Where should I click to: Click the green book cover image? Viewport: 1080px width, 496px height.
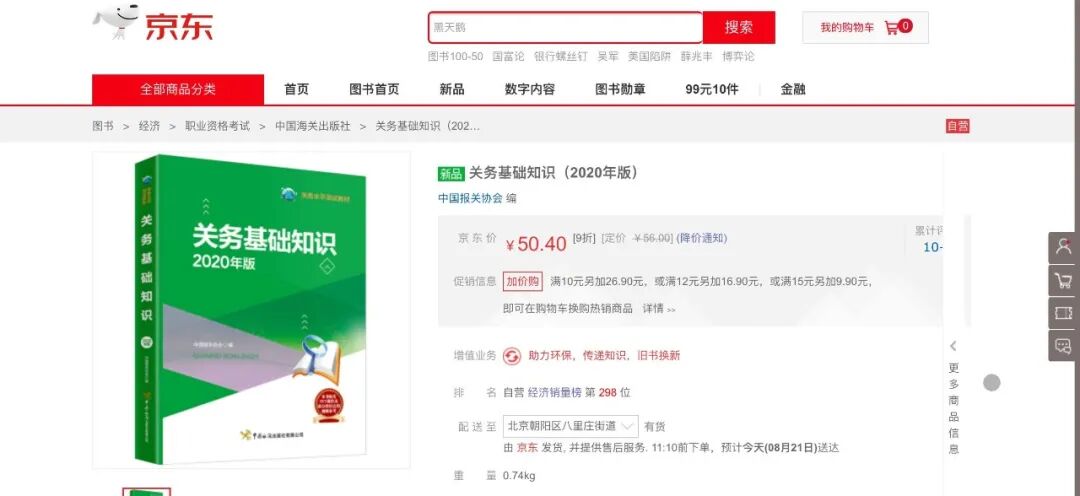coord(251,310)
